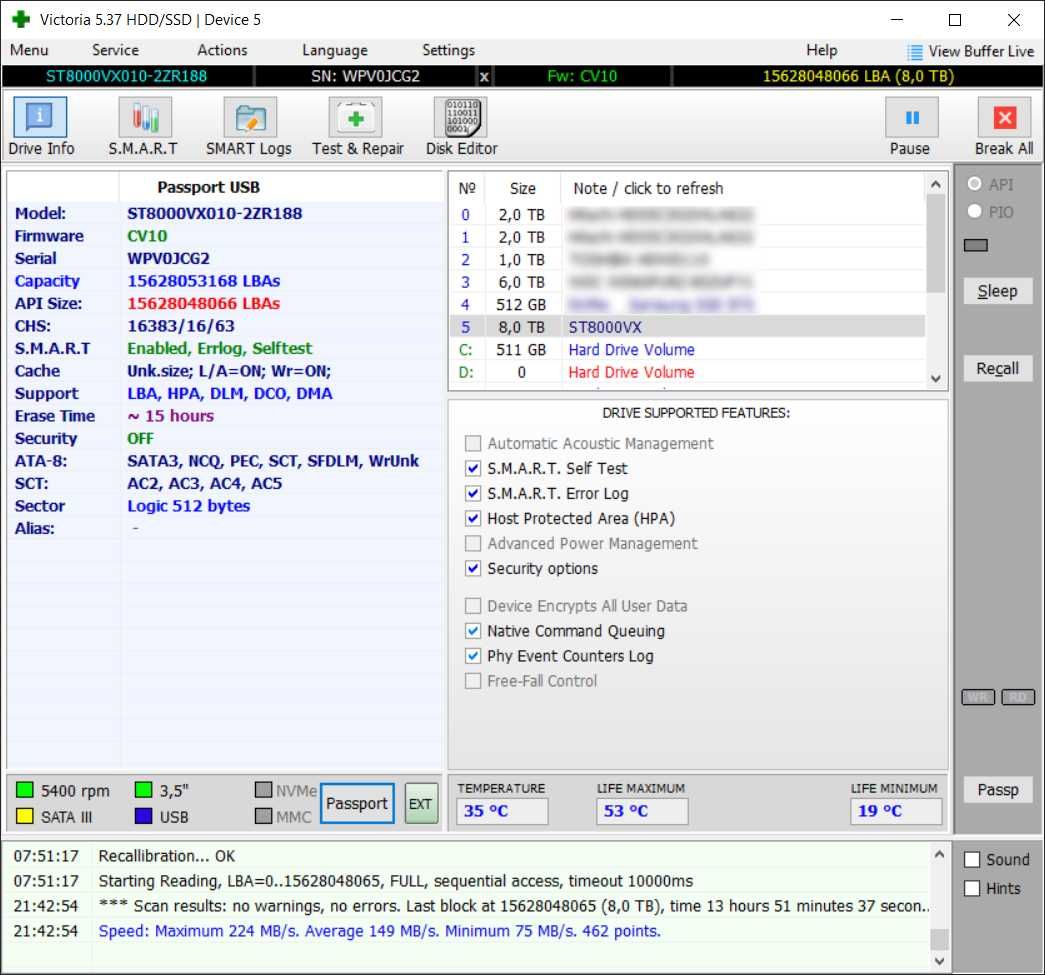Click the View Buffer Live icon
The width and height of the screenshot is (1045, 975).
(x=915, y=52)
